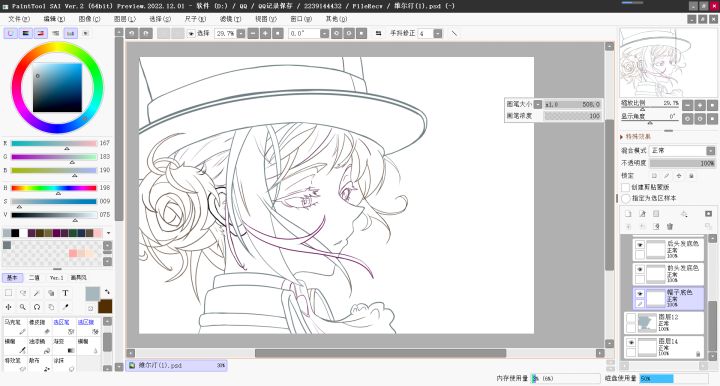Create a new linework layer
The width and height of the screenshot is (720, 386).
click(642, 214)
